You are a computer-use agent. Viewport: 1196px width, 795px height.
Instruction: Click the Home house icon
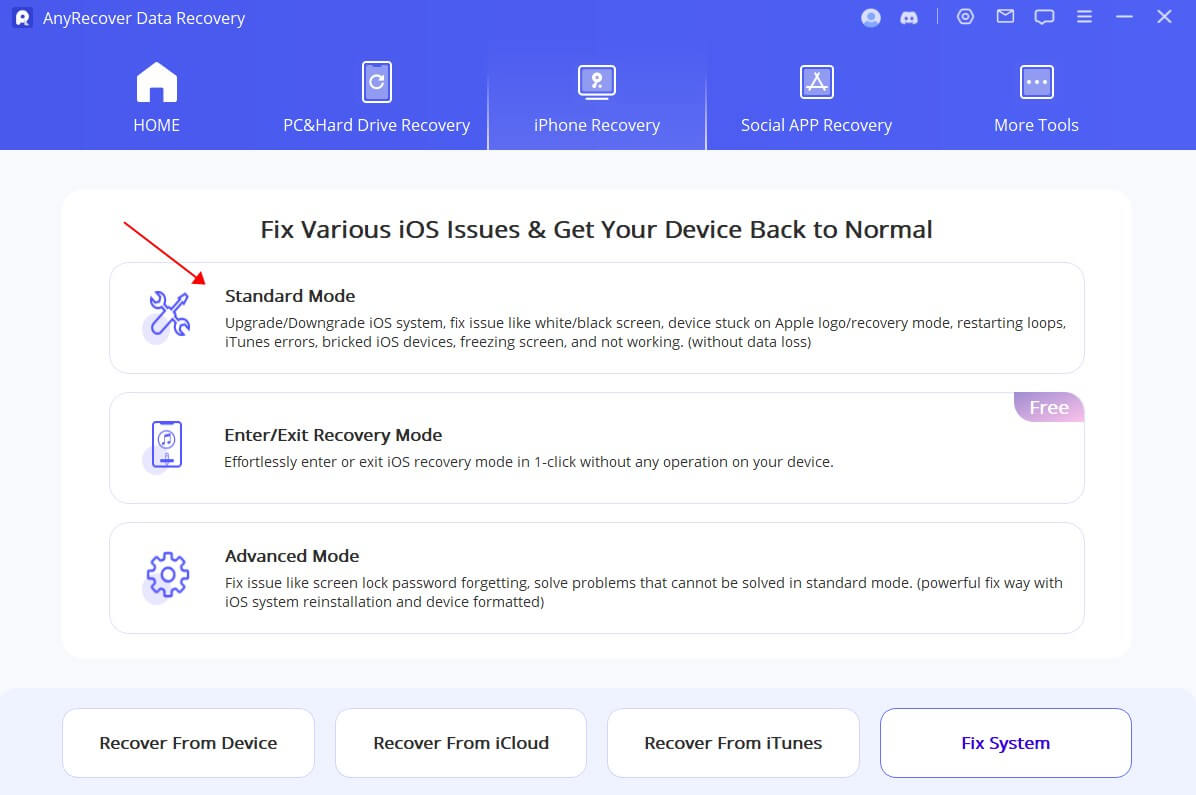click(156, 81)
